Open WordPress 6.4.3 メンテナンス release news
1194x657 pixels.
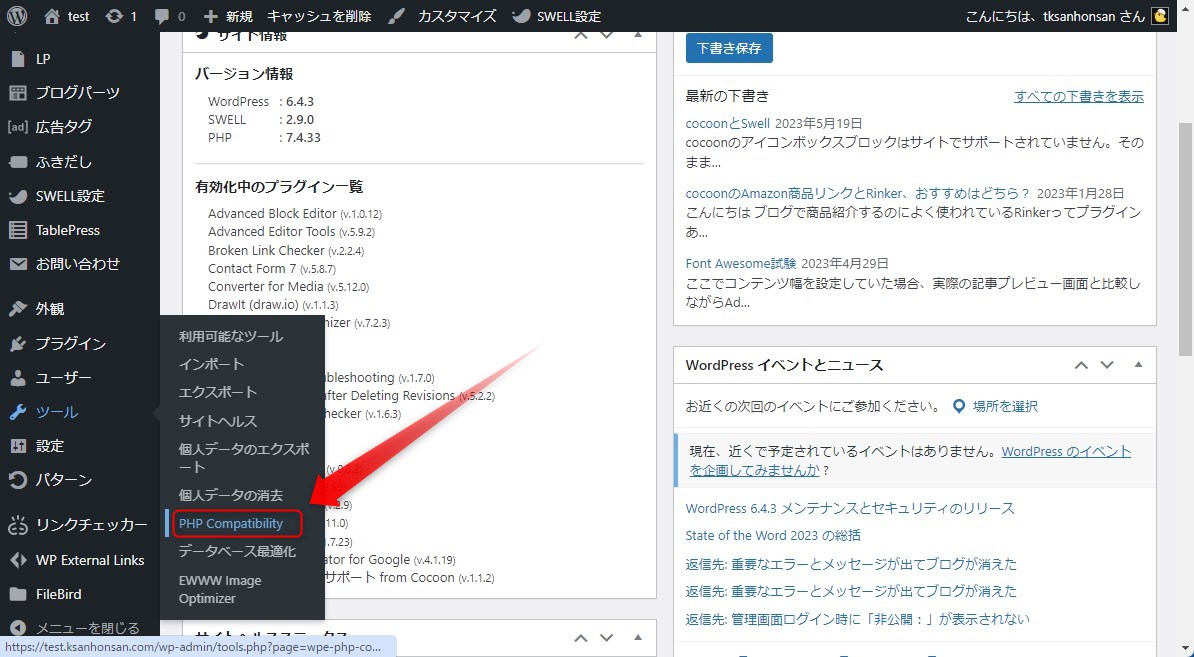[850, 509]
